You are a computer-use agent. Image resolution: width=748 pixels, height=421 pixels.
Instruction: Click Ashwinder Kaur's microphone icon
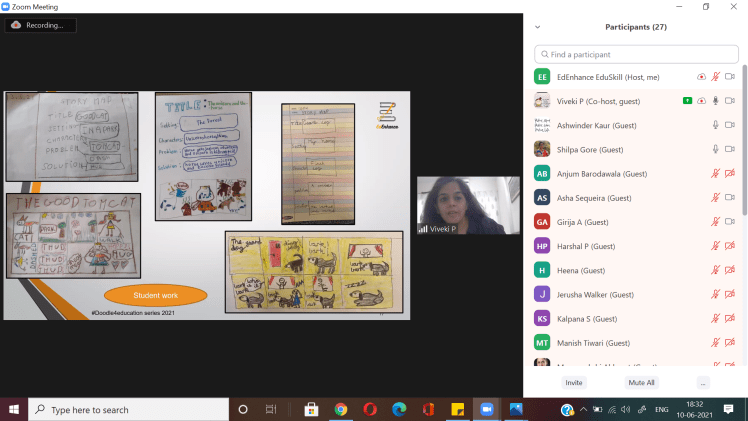pos(715,125)
